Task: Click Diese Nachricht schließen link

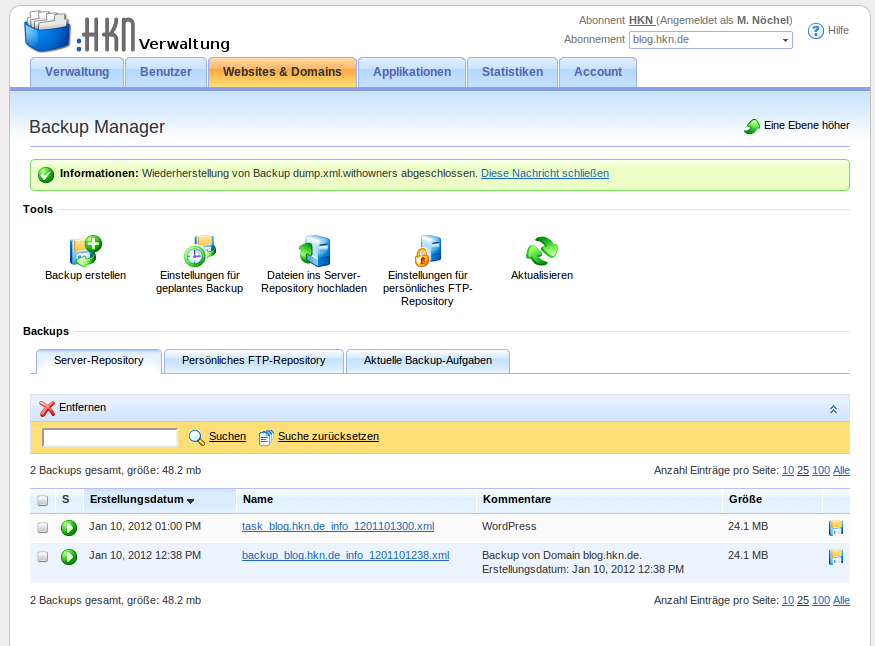Action: click(544, 174)
